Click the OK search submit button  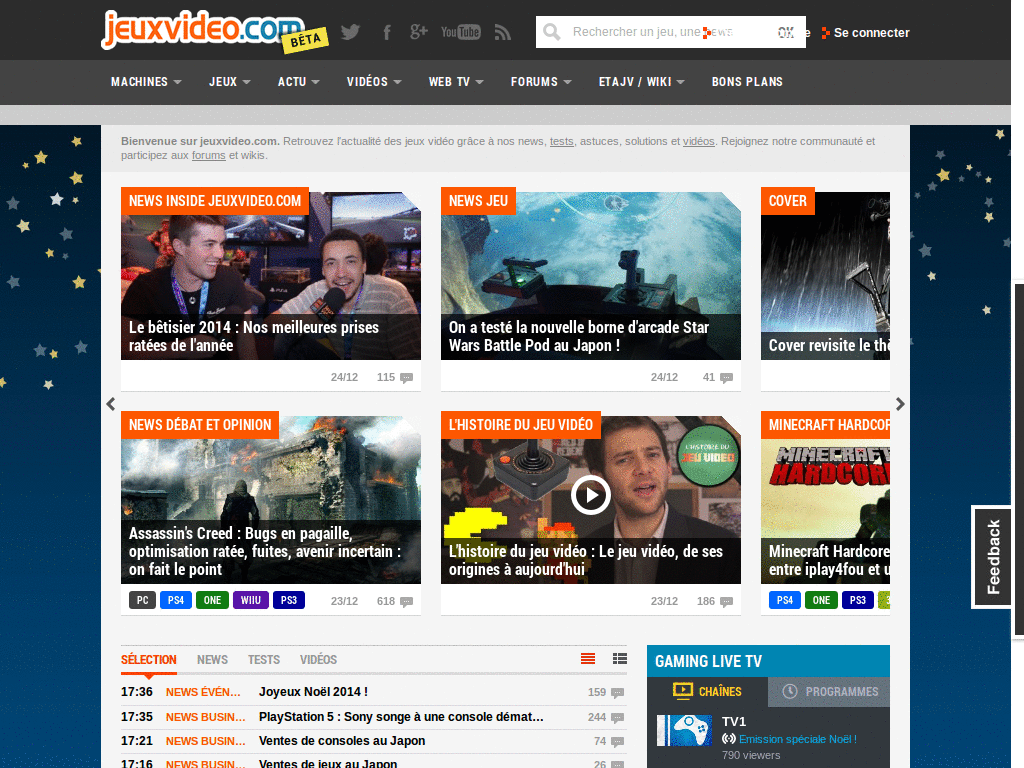pos(786,32)
